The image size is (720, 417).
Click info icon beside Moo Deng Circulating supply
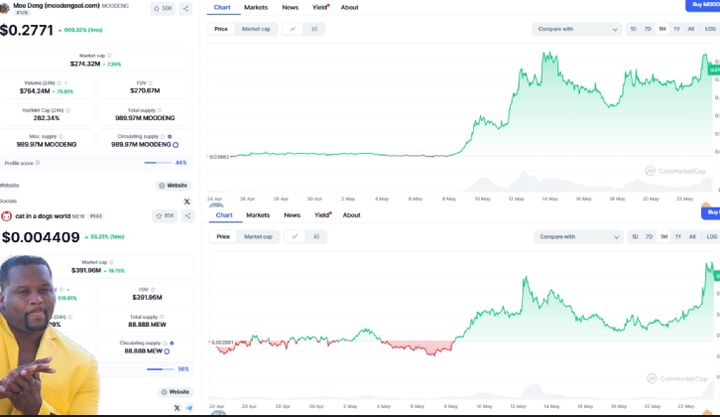tap(163, 136)
